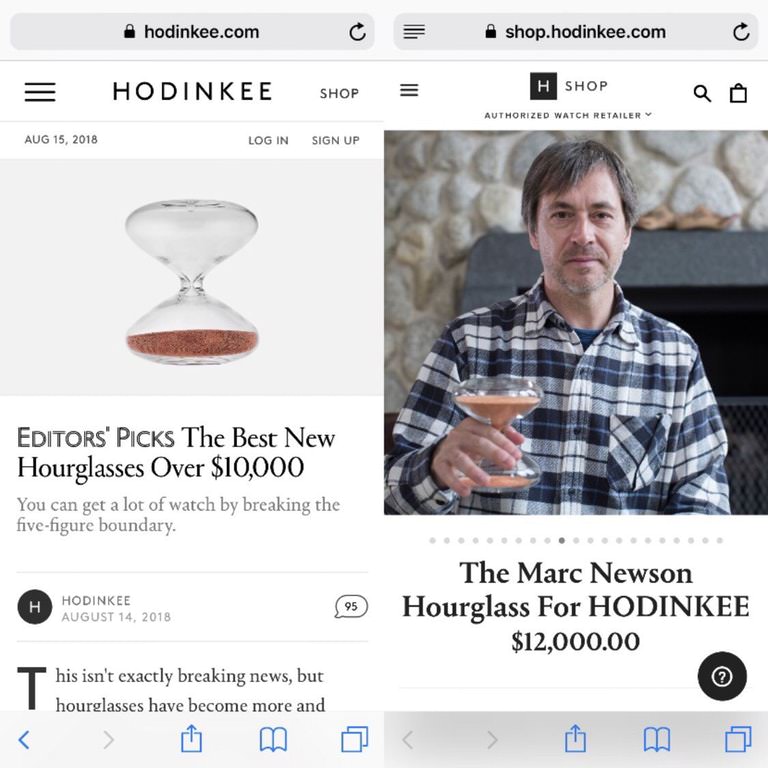This screenshot has width=768, height=768.
Task: View the 95 comments bubble
Action: 351,607
